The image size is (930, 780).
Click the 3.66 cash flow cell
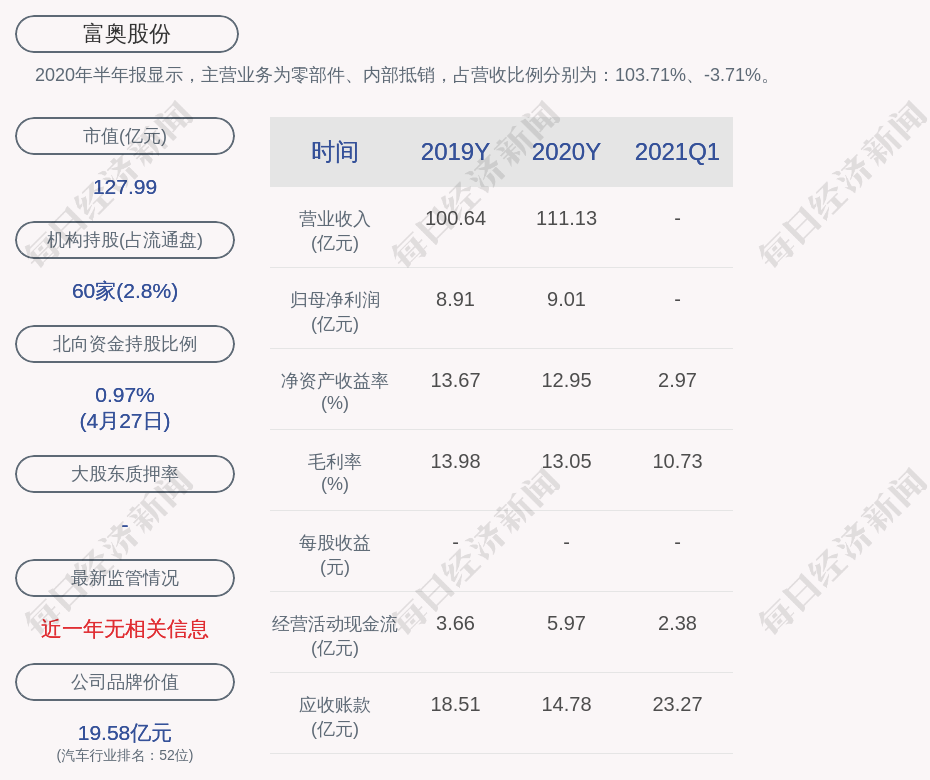[x=456, y=623]
